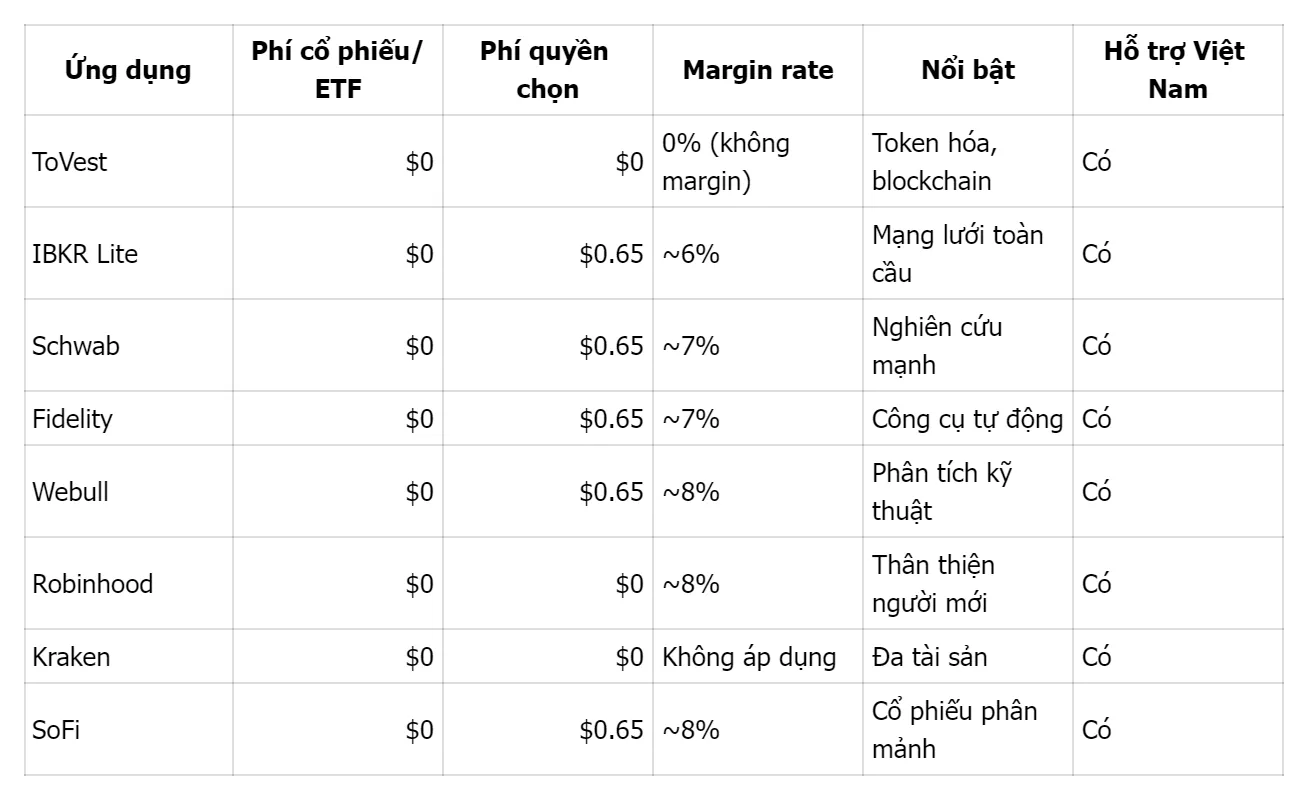Select the "Hỗ trợ Việt Nam" header

coord(1177,70)
